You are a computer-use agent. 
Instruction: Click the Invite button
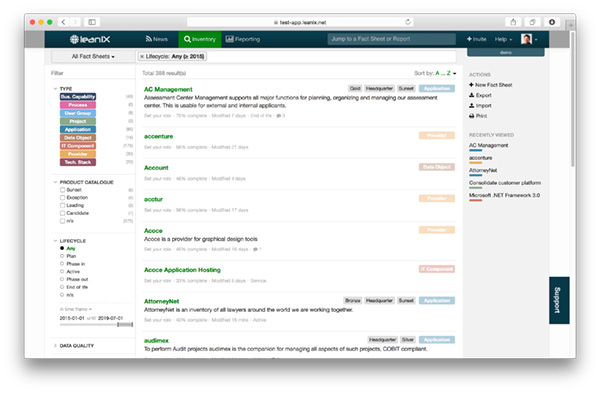tap(476, 39)
